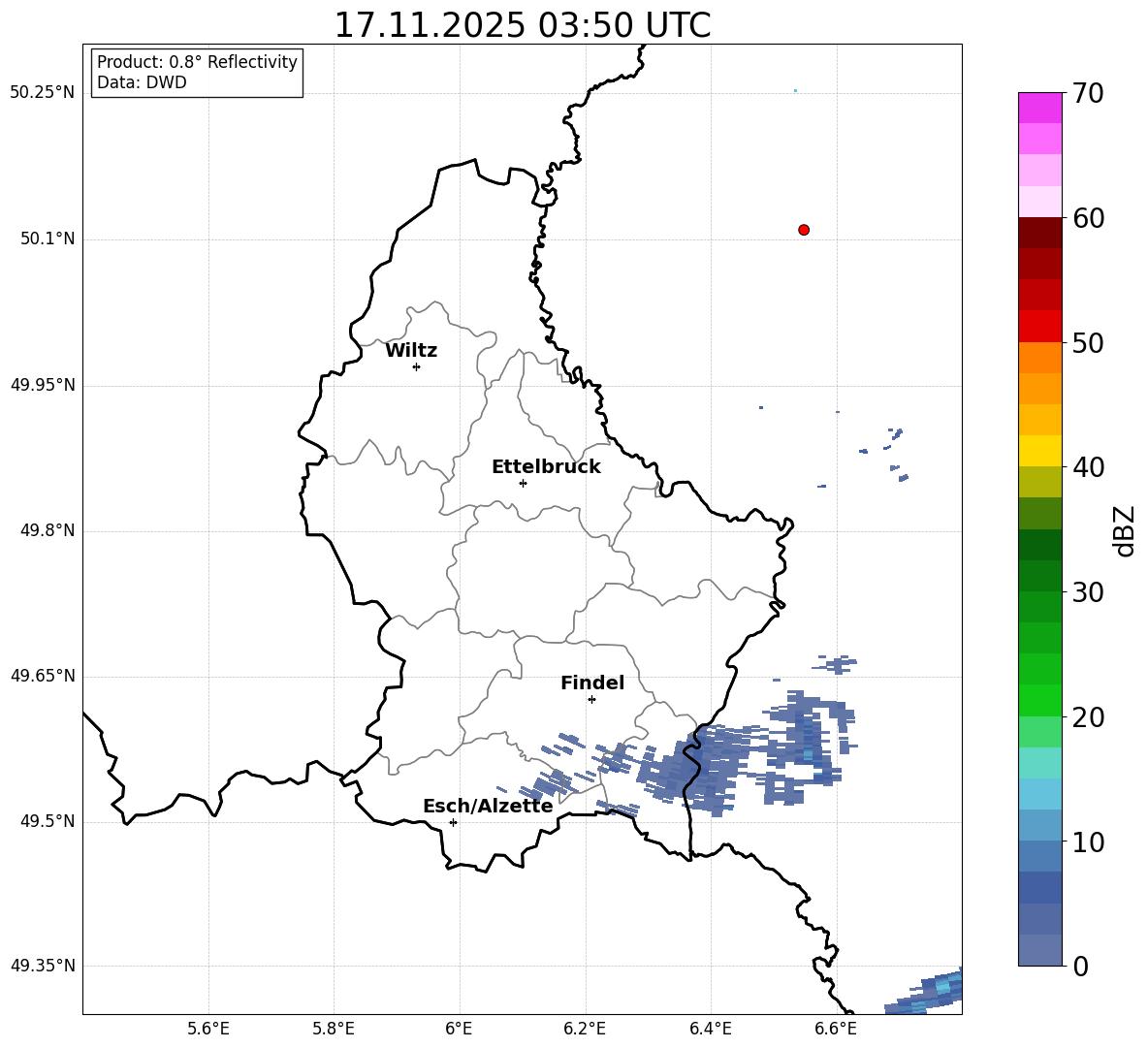The image size is (1148, 1048).
Task: Click the bright green swatch just above 20
Action: (x=1039, y=700)
